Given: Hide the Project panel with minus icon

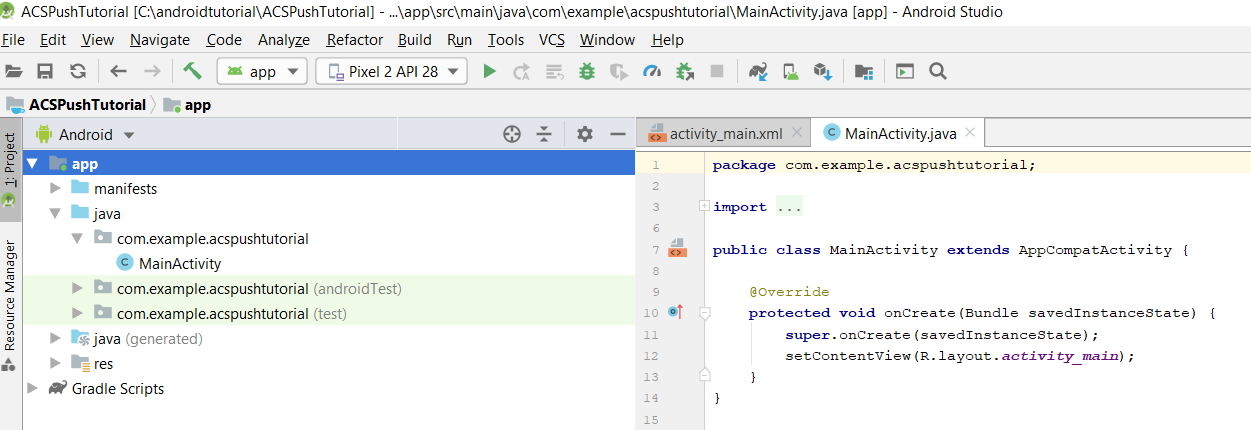Looking at the screenshot, I should tap(617, 134).
